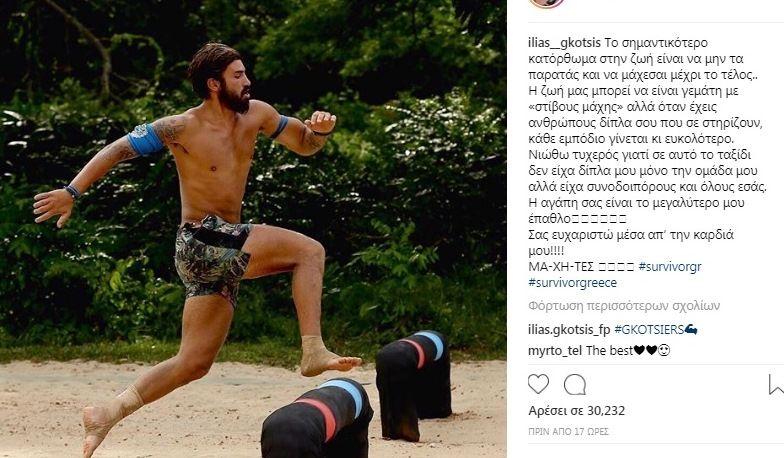Open comments with the speech bubble icon
Viewport: 784px width, 458px height.
[x=574, y=384]
